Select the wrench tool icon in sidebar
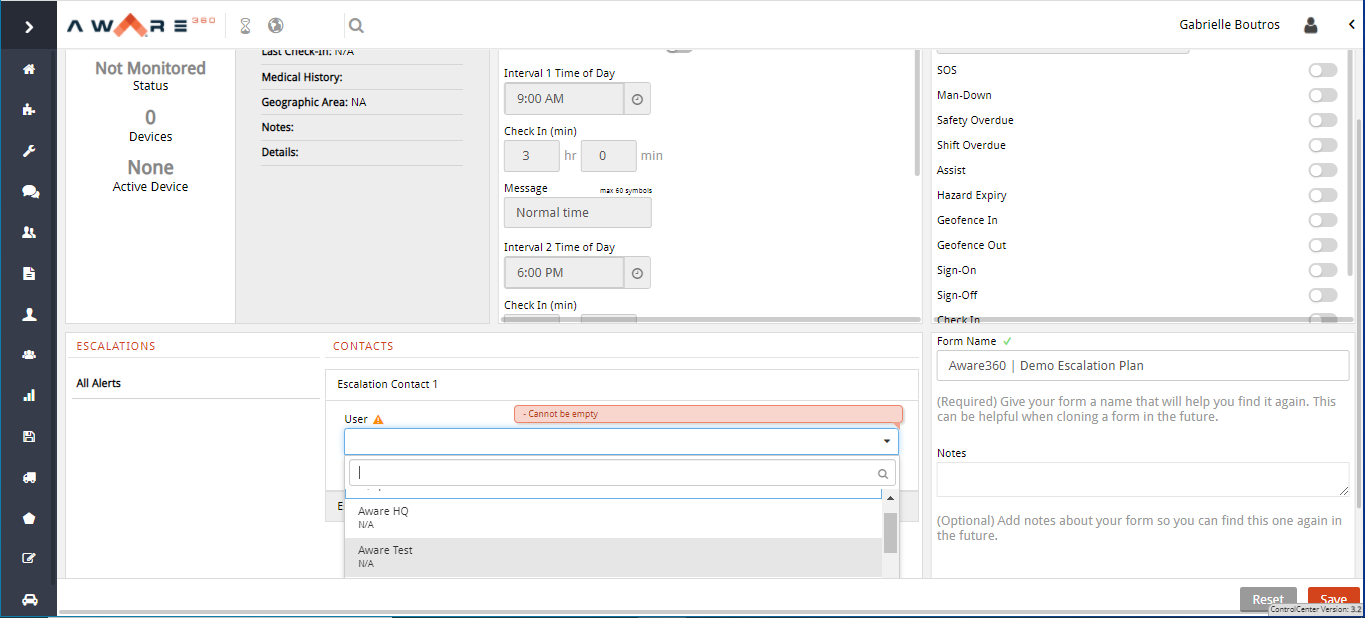The width and height of the screenshot is (1365, 618). (28, 150)
